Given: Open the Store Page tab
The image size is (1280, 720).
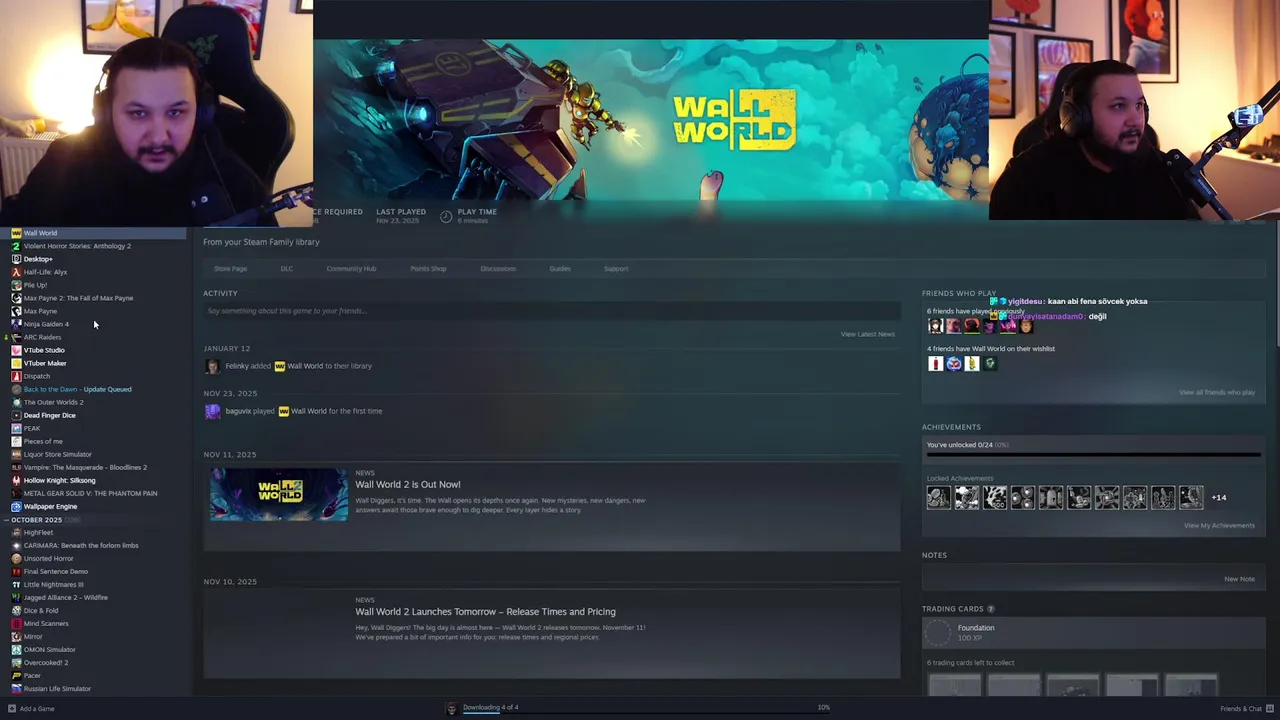Looking at the screenshot, I should [x=230, y=268].
